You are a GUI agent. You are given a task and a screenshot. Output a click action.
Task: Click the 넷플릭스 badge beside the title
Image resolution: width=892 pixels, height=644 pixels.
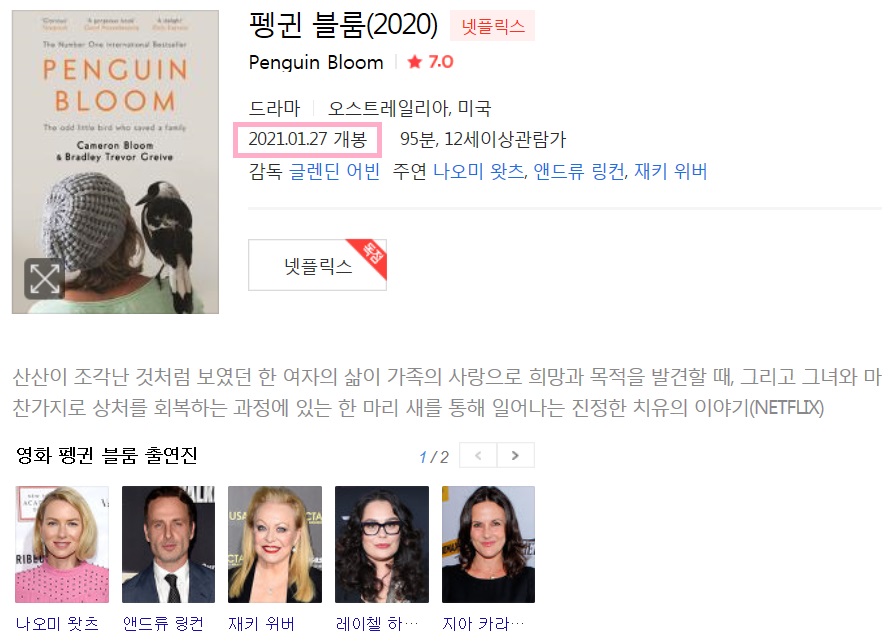coord(493,26)
